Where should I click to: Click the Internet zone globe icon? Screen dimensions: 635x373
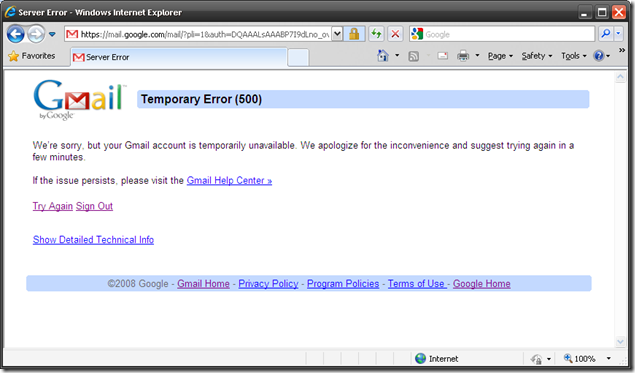click(421, 358)
